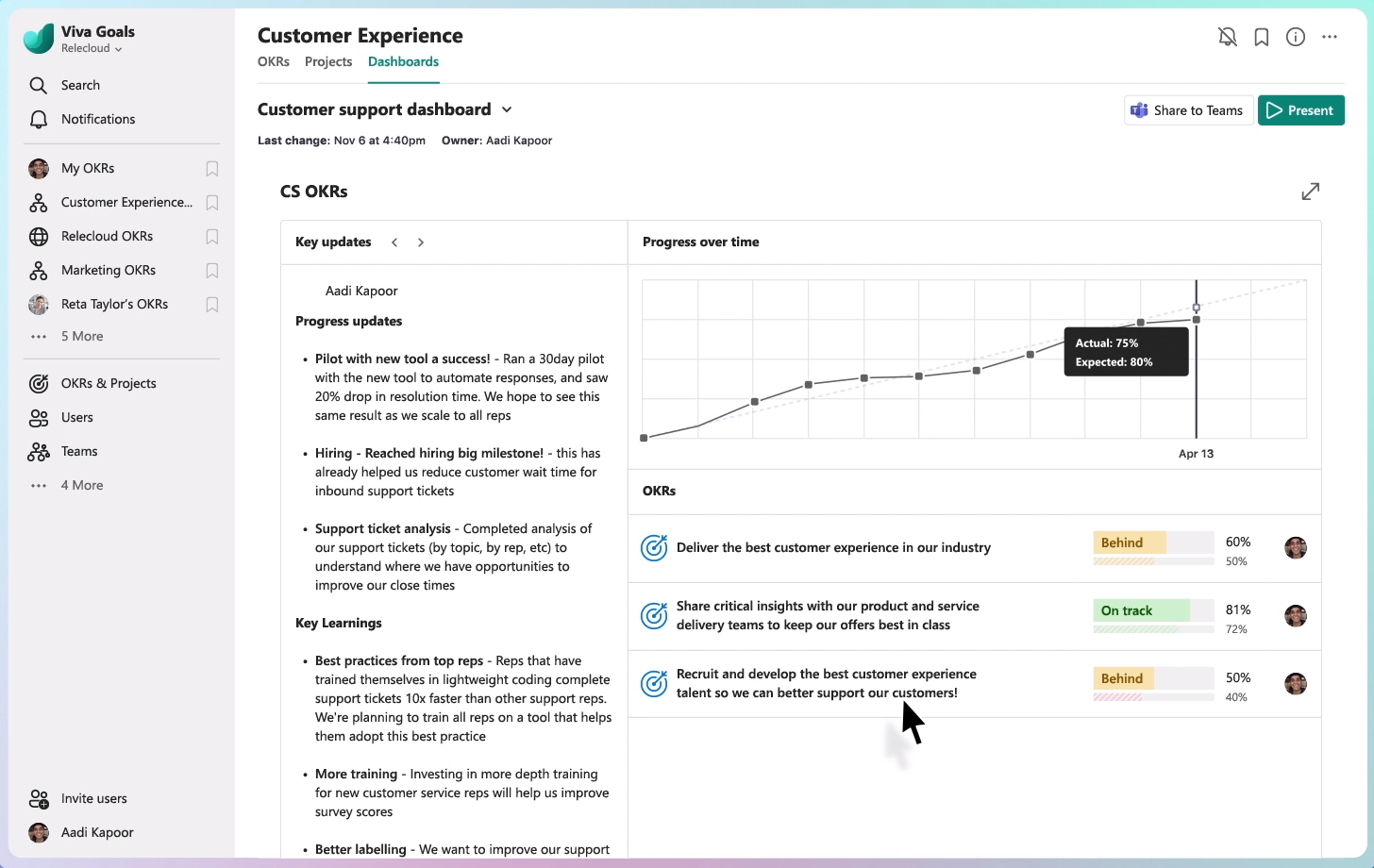Switch to the OKRs tab

pyautogui.click(x=274, y=61)
